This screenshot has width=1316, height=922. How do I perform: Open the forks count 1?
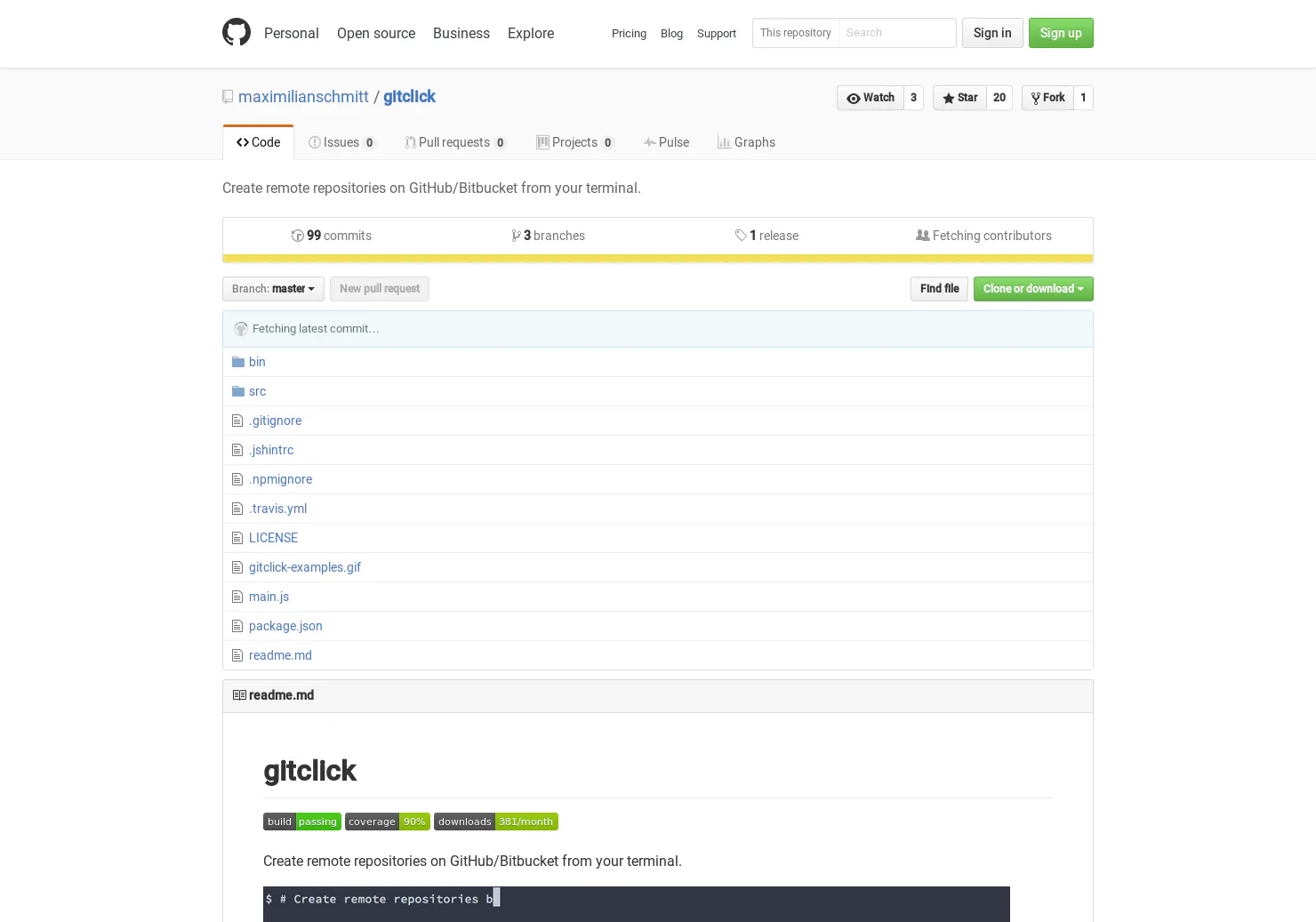(1083, 98)
